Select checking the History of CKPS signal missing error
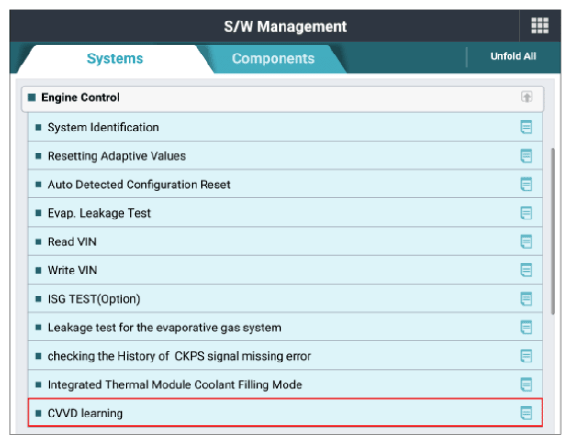The height and width of the screenshot is (444, 571). tap(285, 356)
